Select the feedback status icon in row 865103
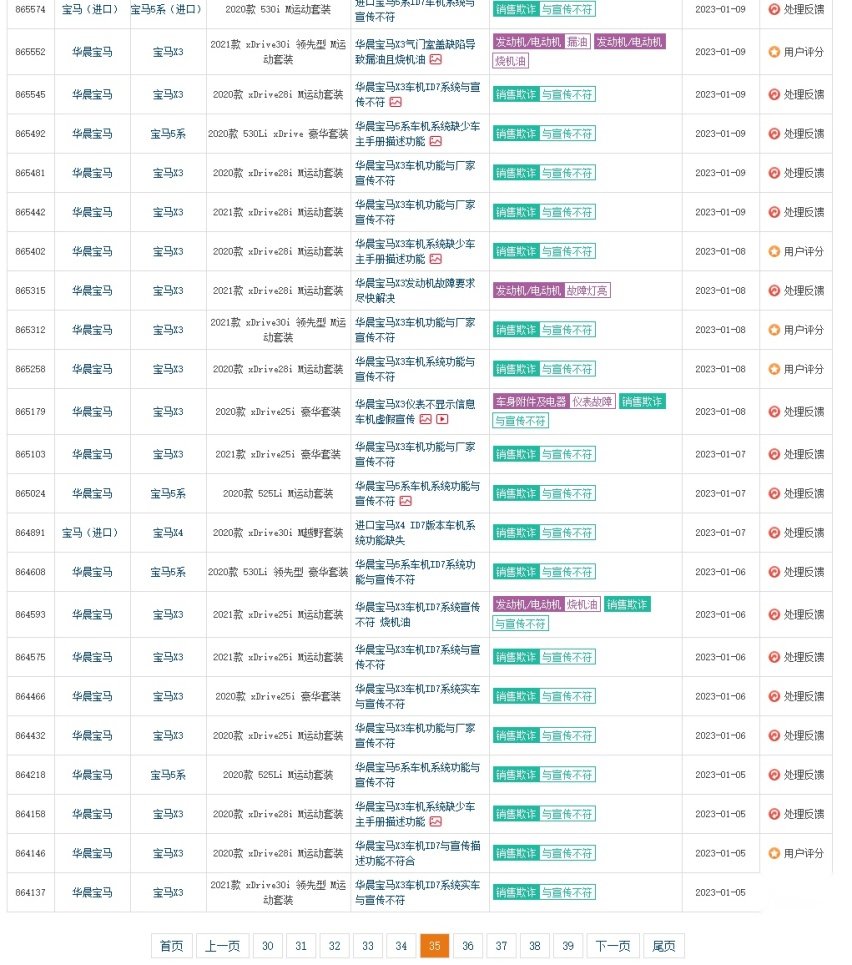Screen dimensions: 852x965 click(774, 454)
